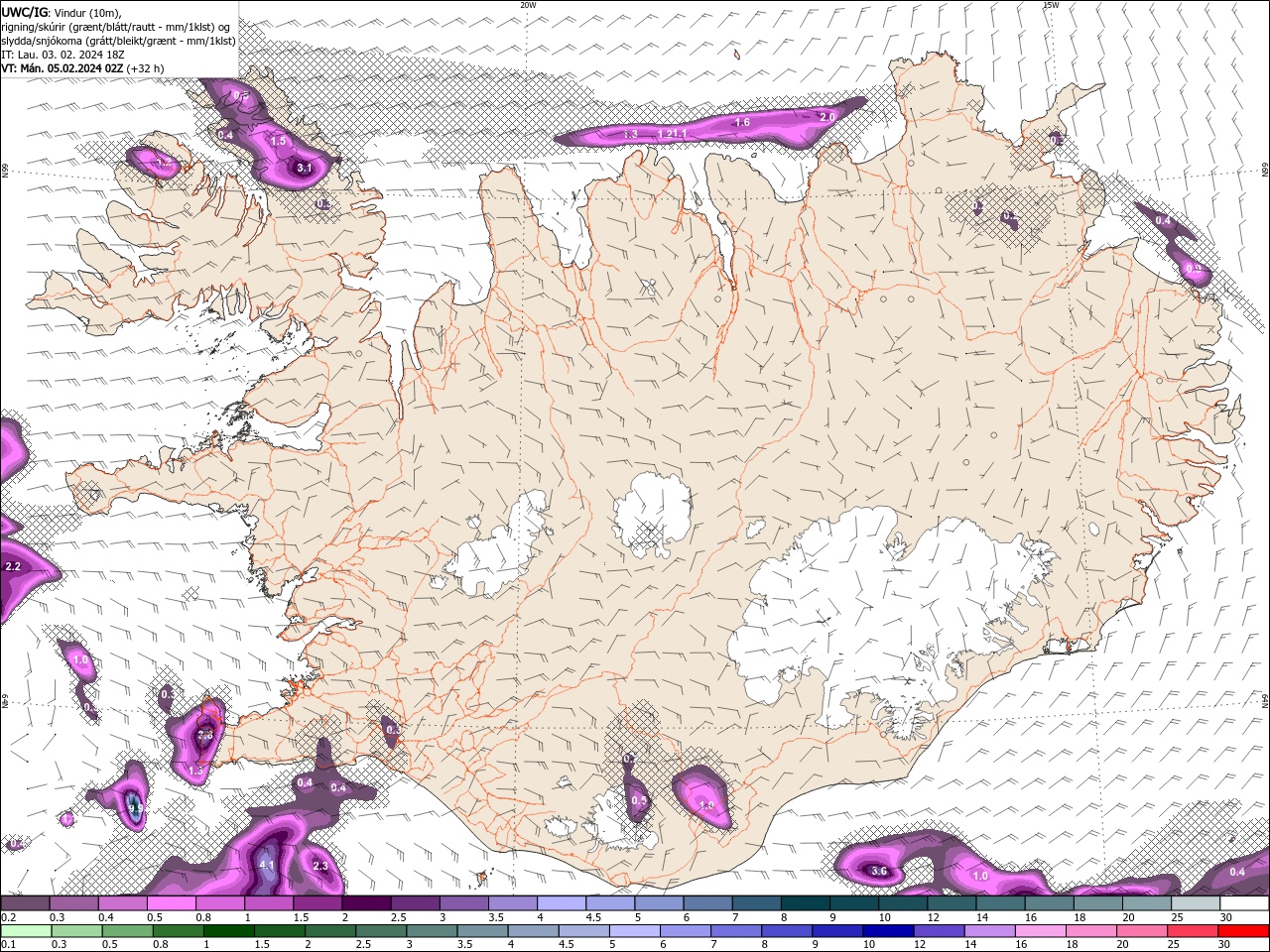
Task: Click the 3.6 value off the southeast coast
Action: point(878,871)
